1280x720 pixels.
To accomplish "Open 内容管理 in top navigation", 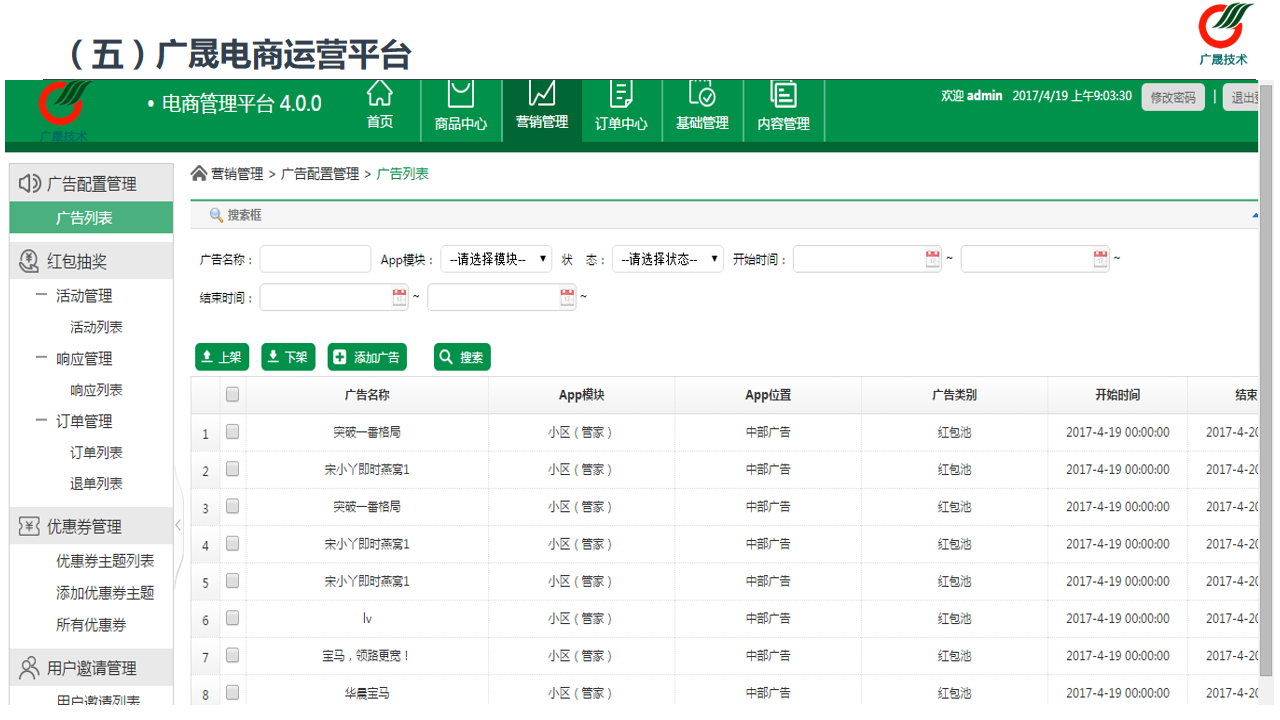I will [783, 107].
